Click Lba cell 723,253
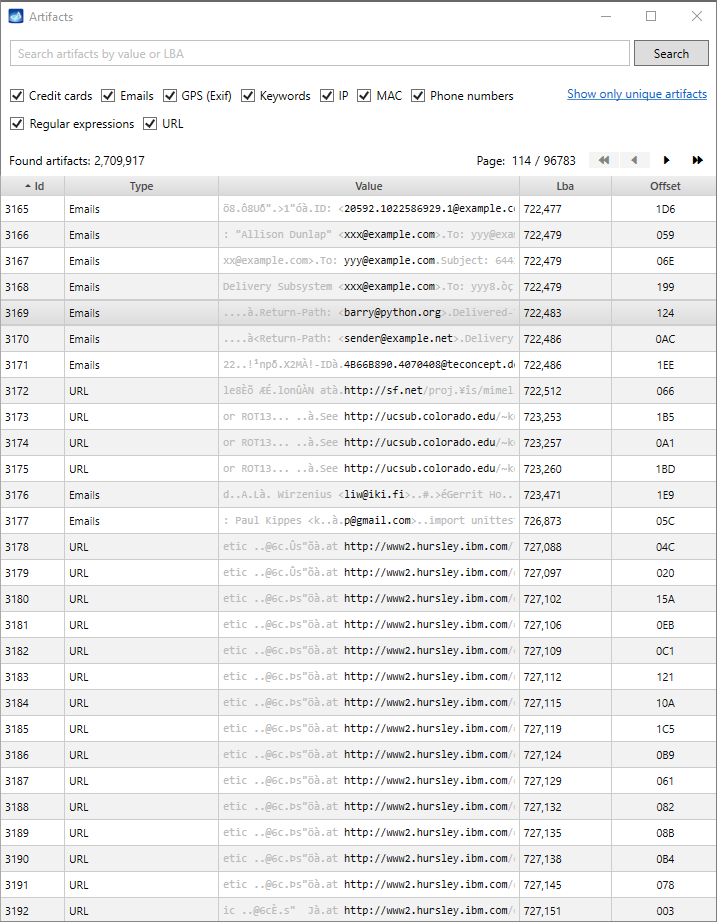This screenshot has width=717, height=922. [x=565, y=417]
